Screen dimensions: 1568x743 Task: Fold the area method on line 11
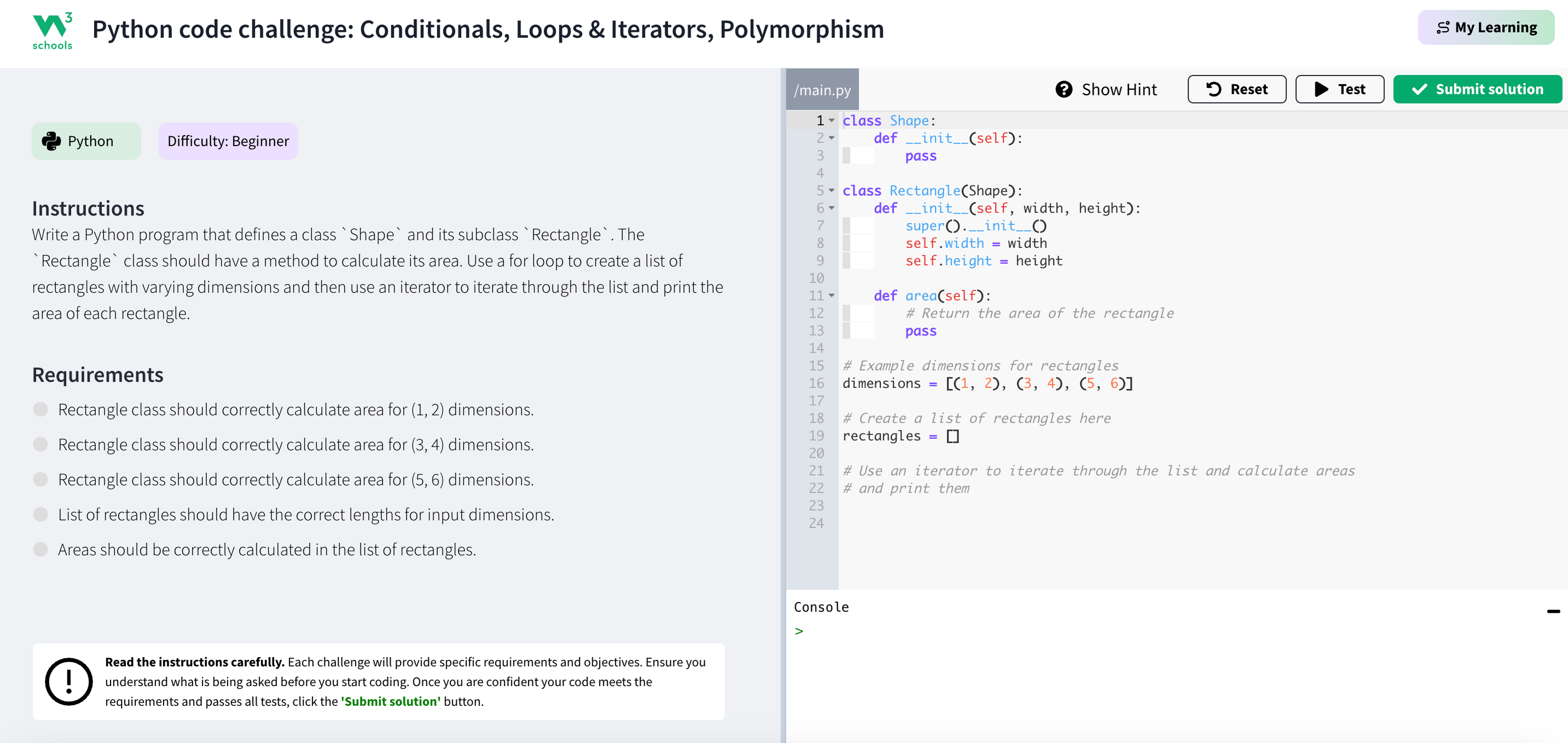click(x=831, y=296)
